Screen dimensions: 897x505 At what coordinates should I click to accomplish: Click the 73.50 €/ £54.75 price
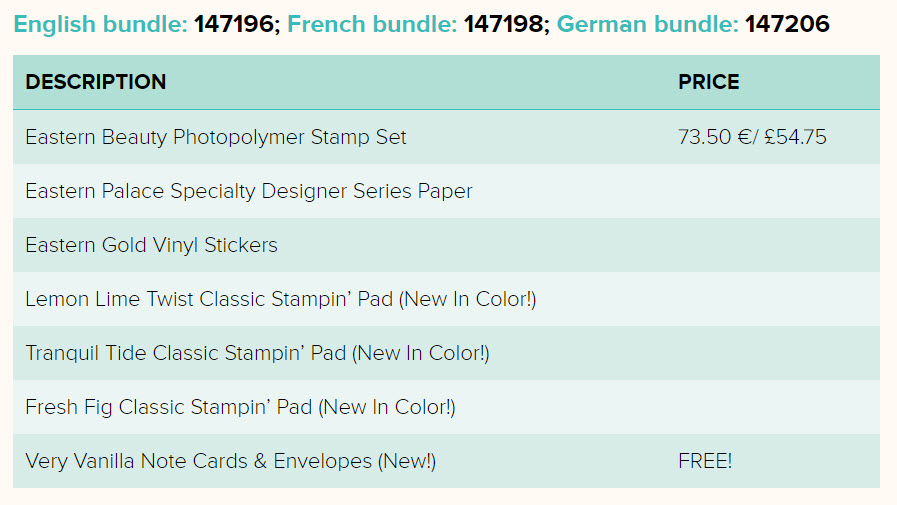pyautogui.click(x=752, y=137)
